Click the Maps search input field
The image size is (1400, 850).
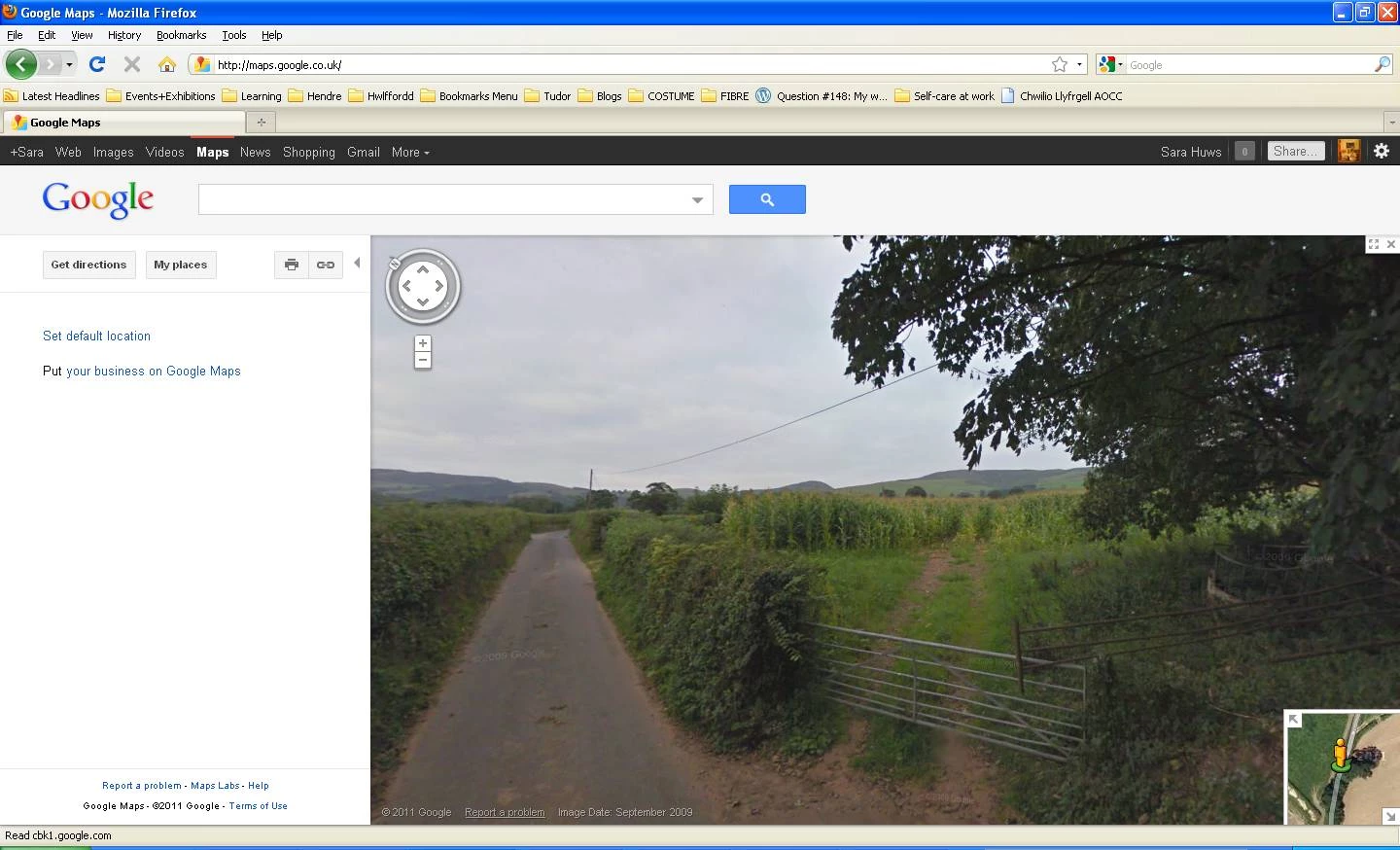[x=443, y=199]
